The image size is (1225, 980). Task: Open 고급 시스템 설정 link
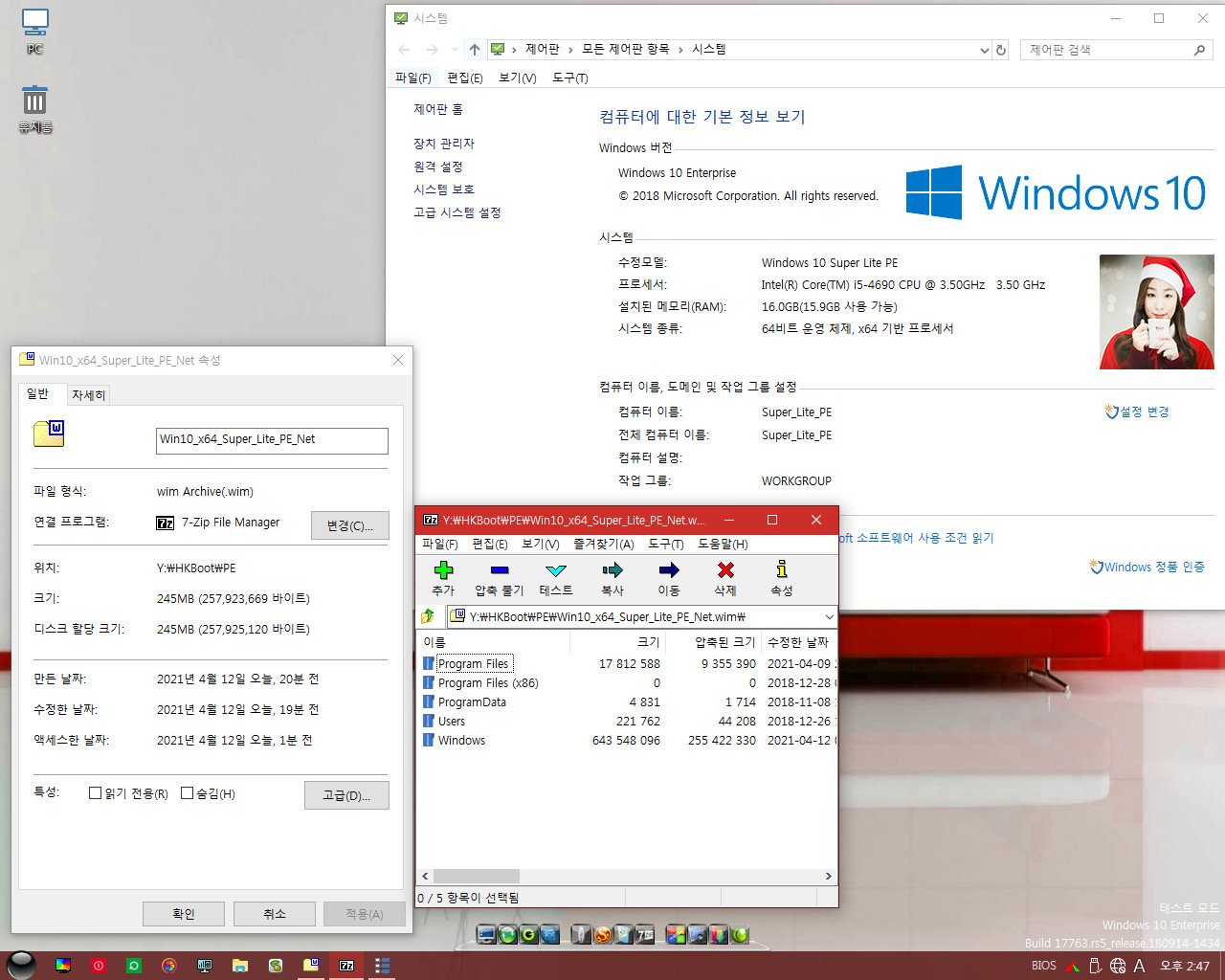point(457,212)
